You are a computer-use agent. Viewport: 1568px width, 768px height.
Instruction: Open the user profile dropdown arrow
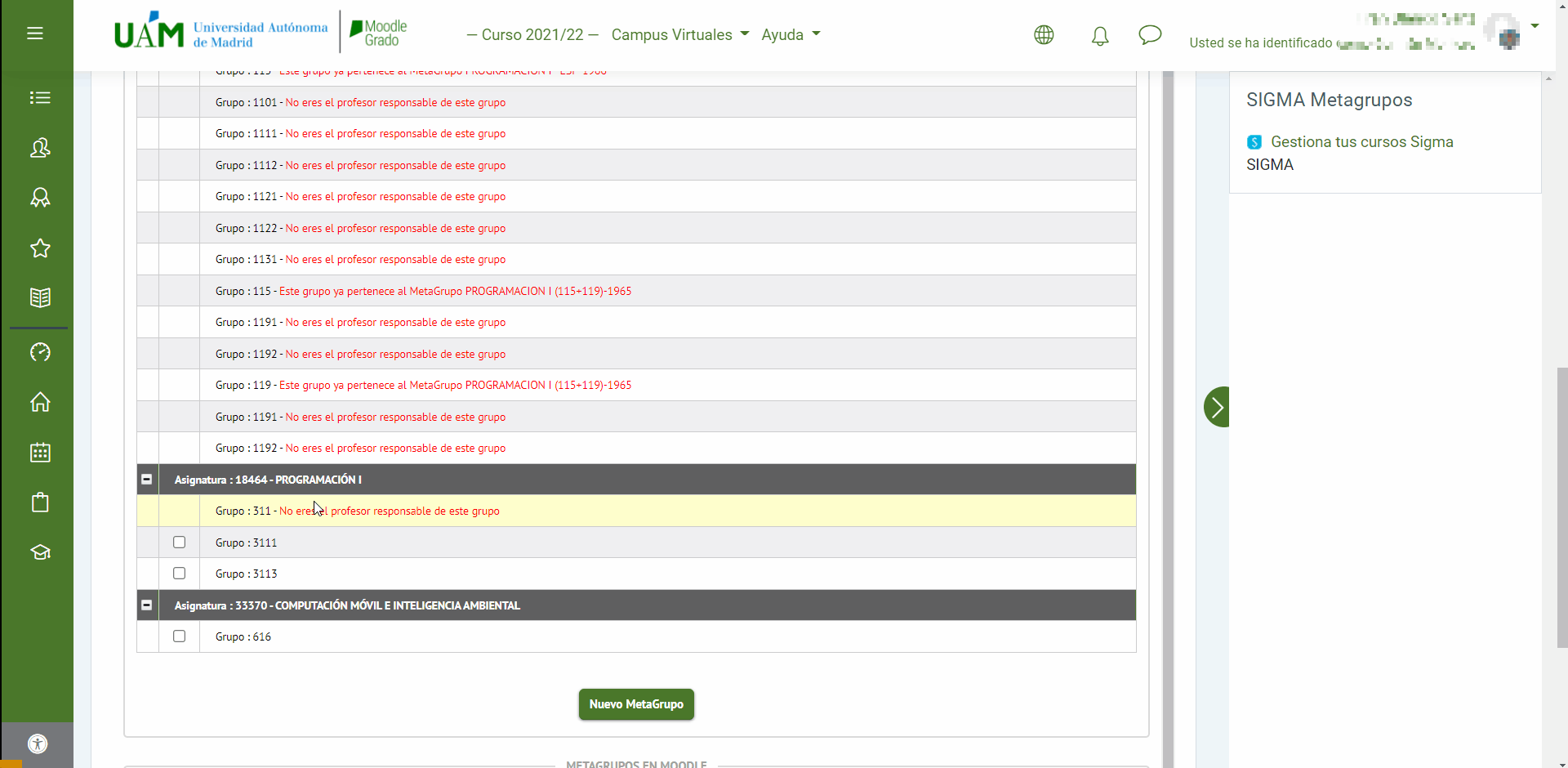click(x=1535, y=26)
